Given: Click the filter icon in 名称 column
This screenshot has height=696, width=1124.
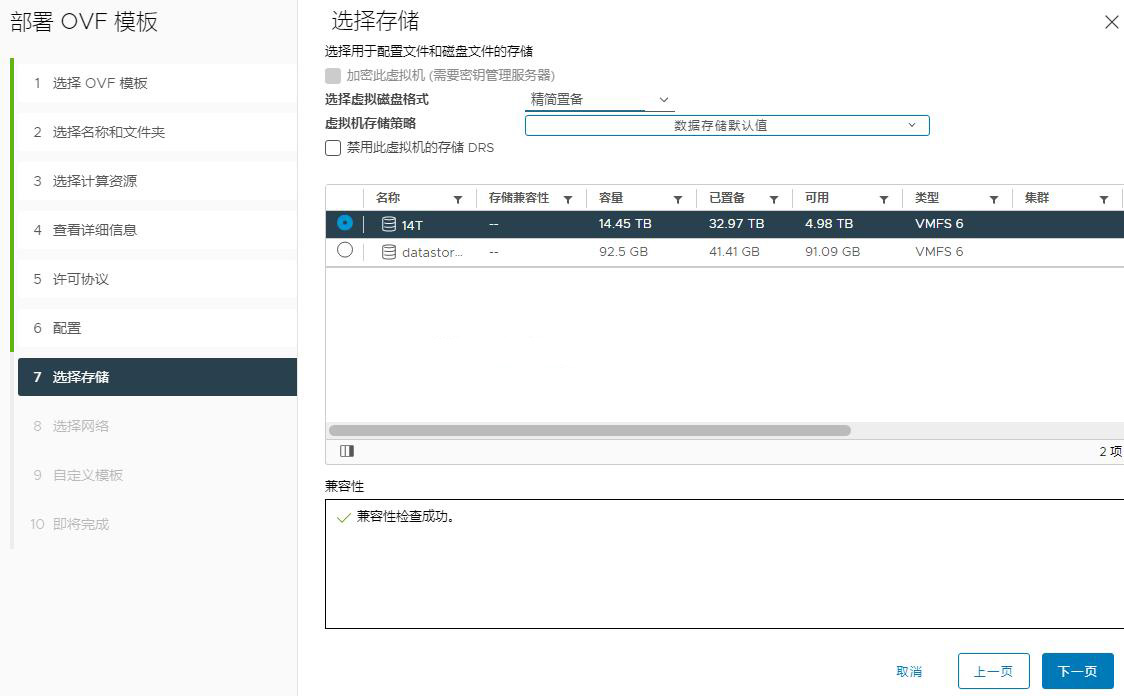Looking at the screenshot, I should [x=458, y=199].
